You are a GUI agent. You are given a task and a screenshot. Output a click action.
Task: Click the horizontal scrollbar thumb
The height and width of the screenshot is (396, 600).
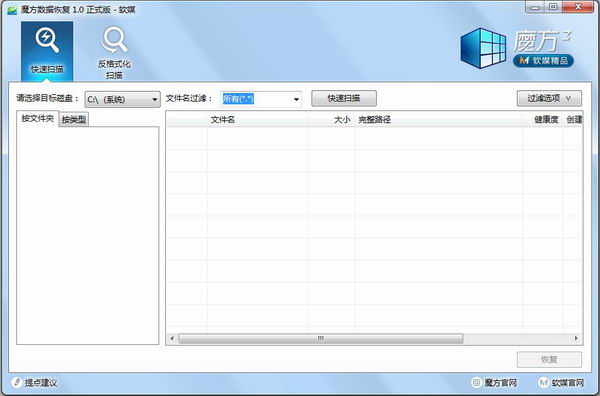click(321, 338)
